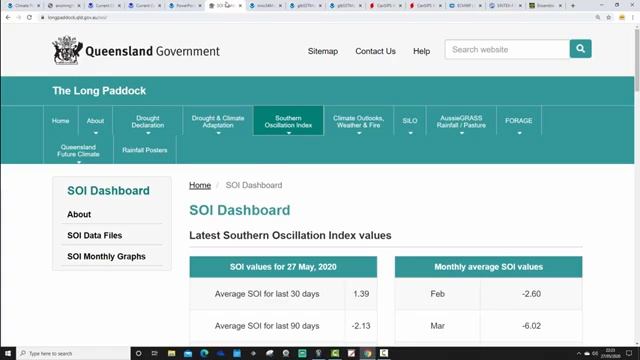Image resolution: width=640 pixels, height=360 pixels.
Task: Select the -2.13 SOI 90 days value
Action: [x=361, y=326]
